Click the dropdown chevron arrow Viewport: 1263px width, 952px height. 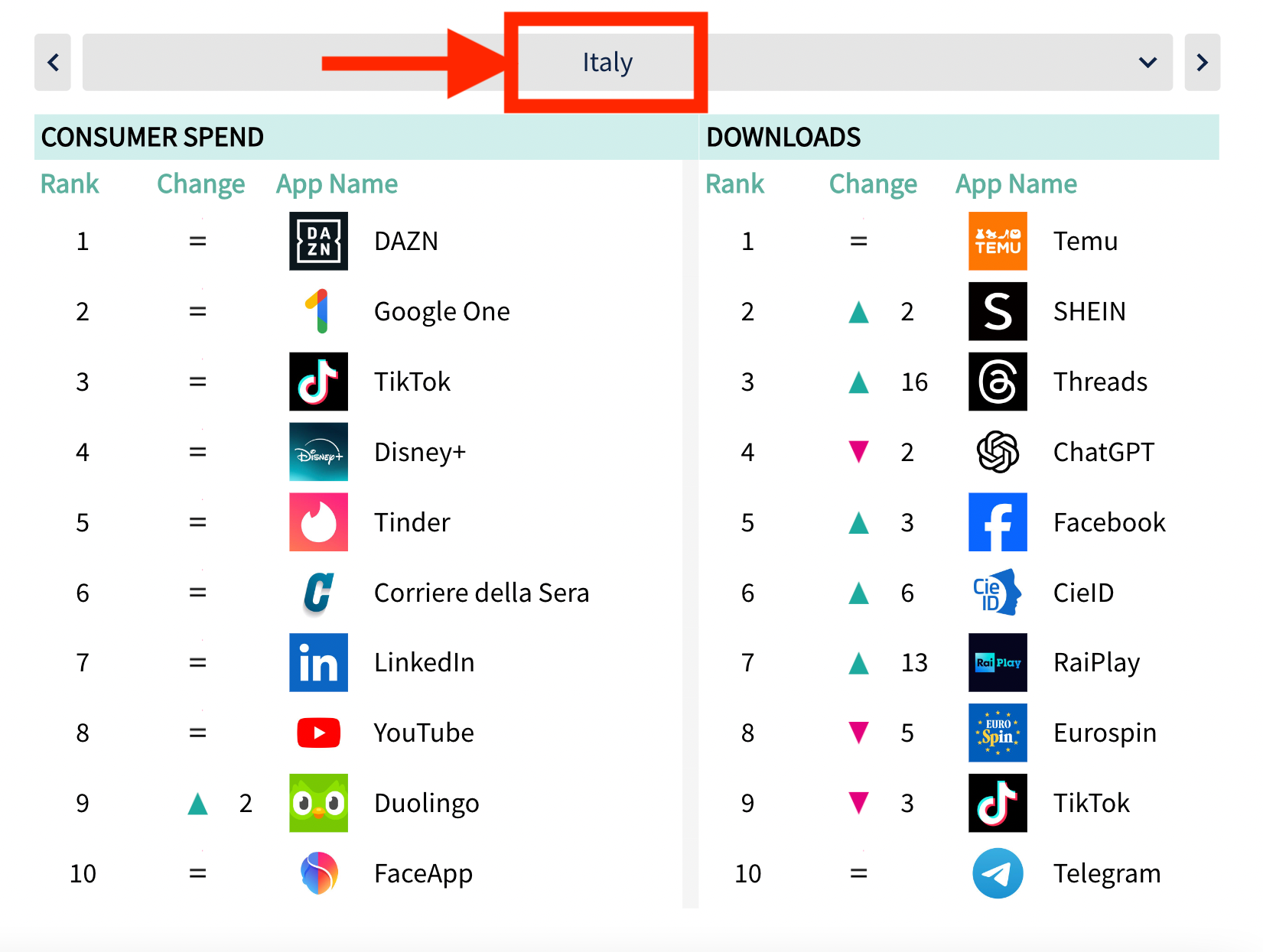1147,62
